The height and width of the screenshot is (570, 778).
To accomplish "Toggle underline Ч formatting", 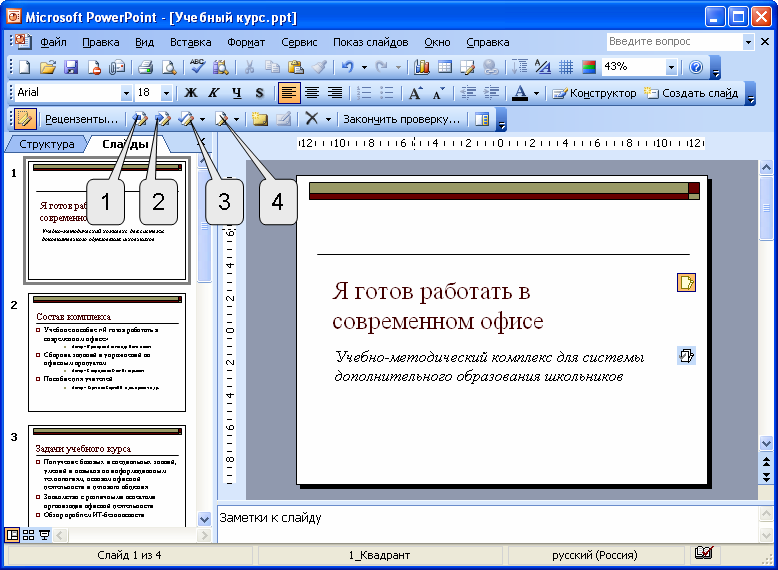I will (237, 93).
